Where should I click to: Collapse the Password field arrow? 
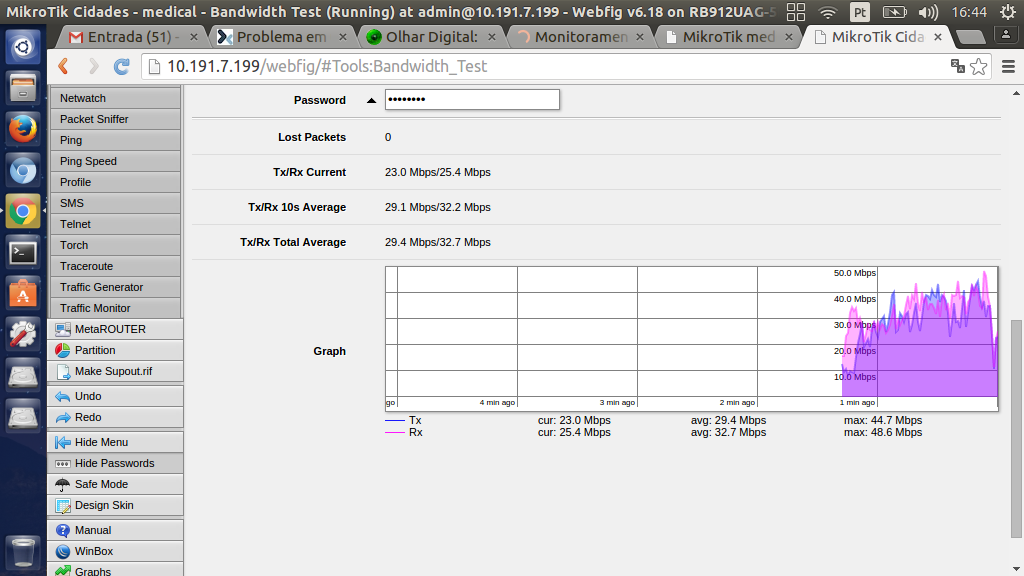372,101
